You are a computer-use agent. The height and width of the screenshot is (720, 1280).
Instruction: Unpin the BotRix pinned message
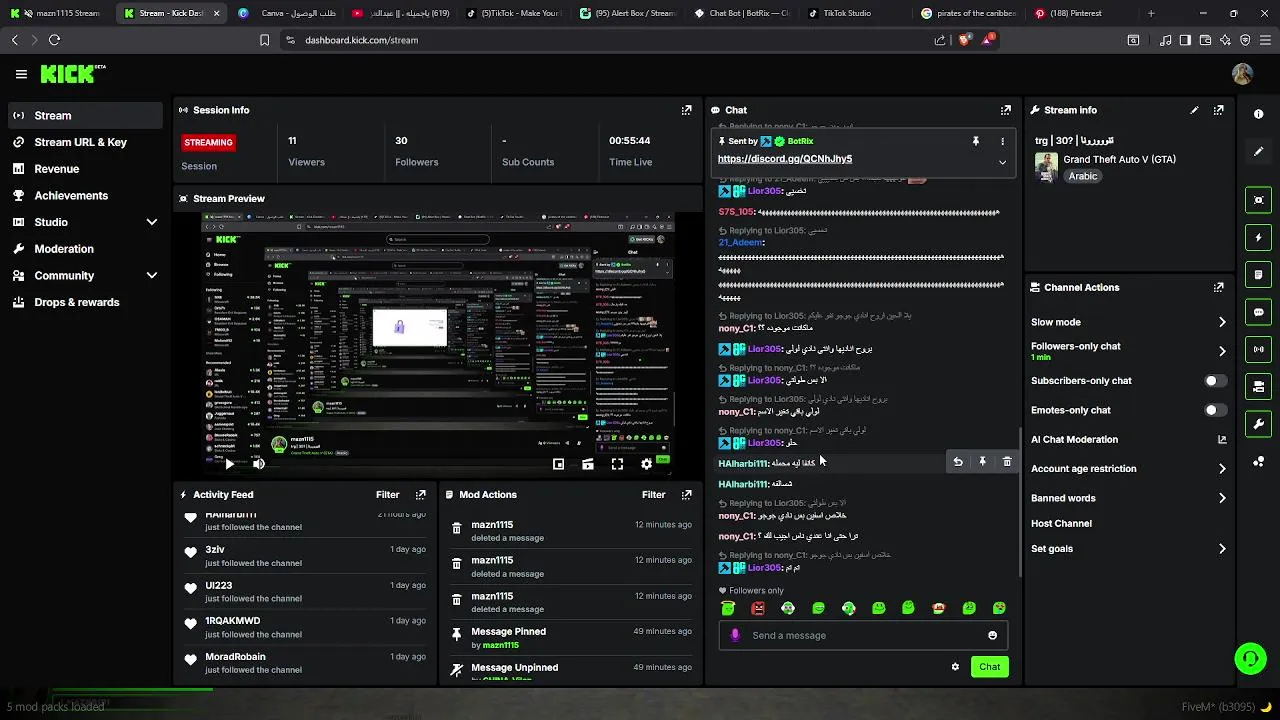pyautogui.click(x=976, y=141)
